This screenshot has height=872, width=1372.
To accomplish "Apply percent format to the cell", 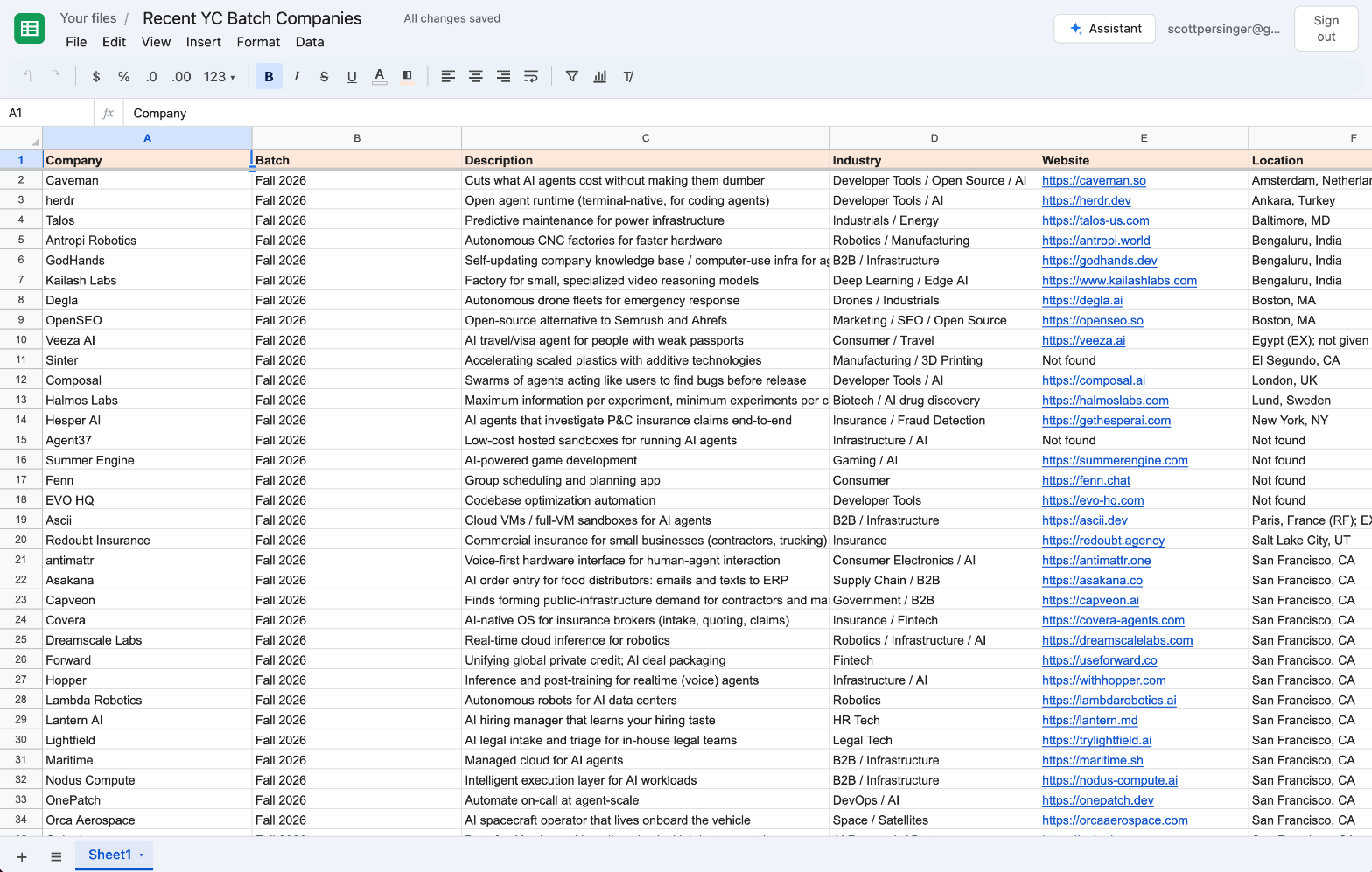I will click(124, 77).
